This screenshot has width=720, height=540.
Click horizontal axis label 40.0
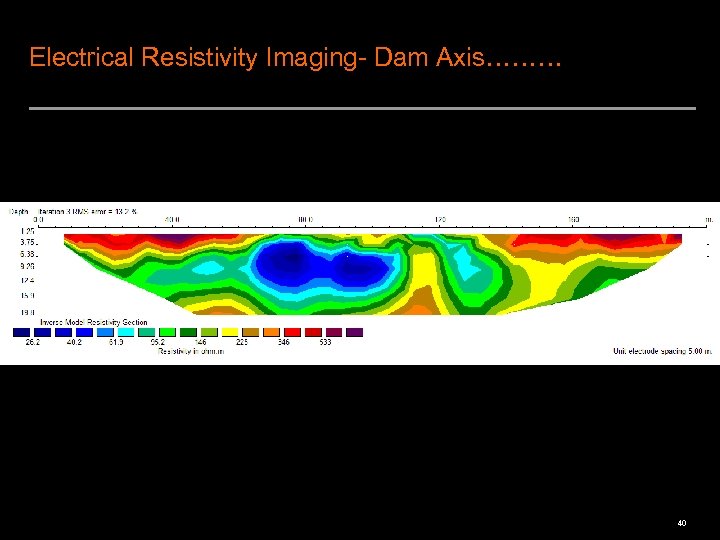[172, 220]
